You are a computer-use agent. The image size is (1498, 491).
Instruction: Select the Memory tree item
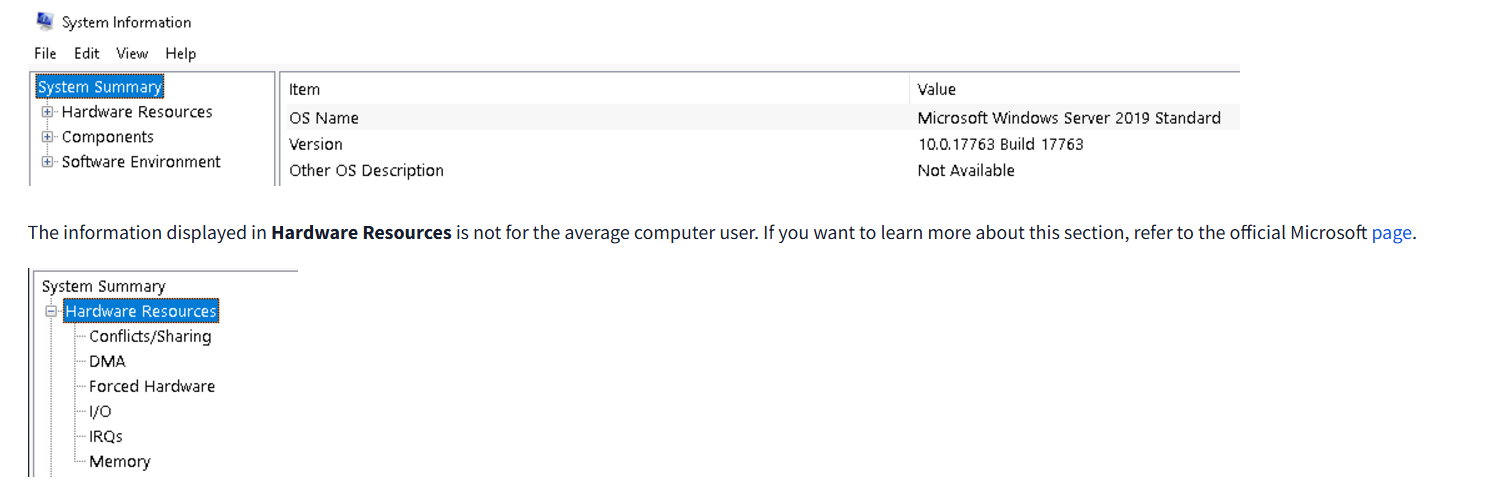[x=120, y=462]
